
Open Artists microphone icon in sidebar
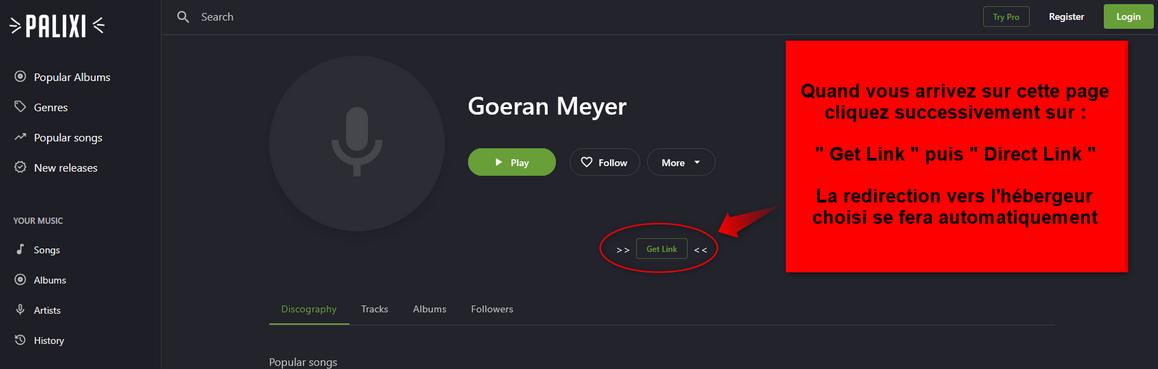point(21,310)
